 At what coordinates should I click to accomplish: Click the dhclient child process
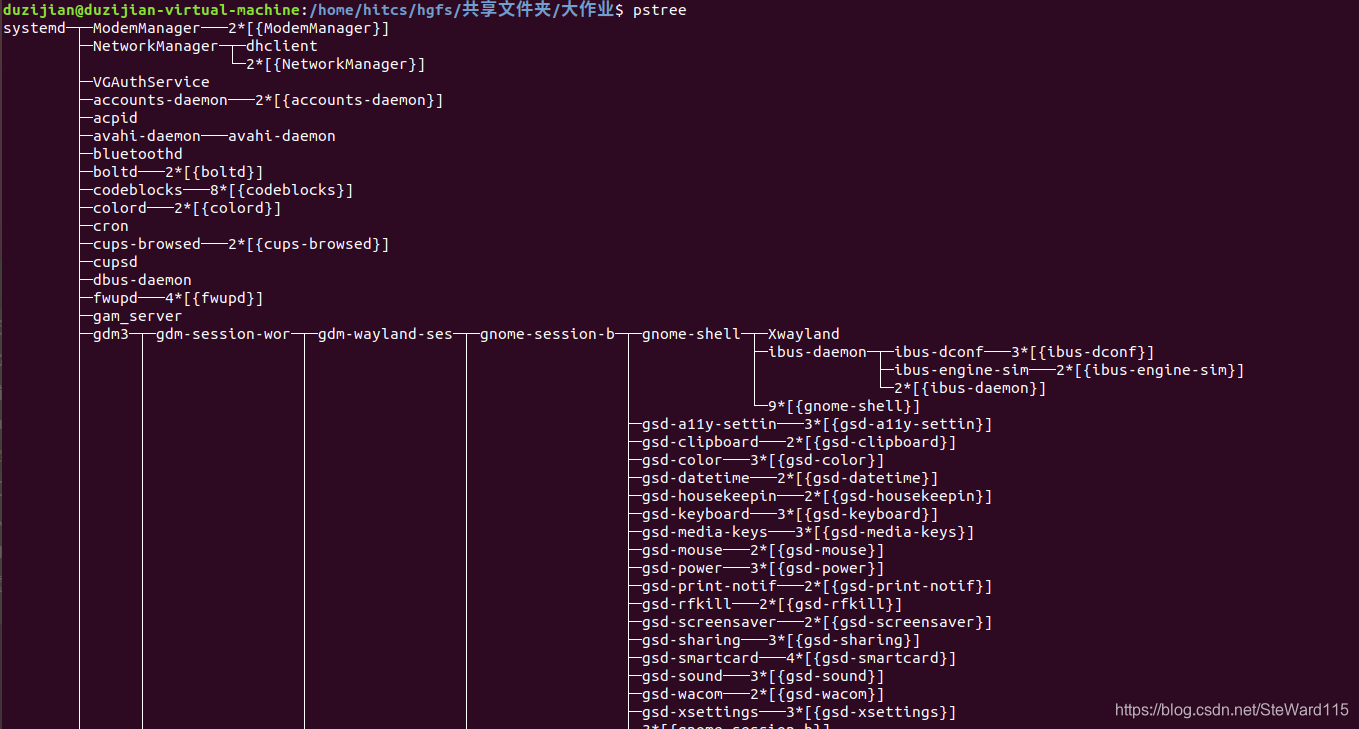point(282,46)
